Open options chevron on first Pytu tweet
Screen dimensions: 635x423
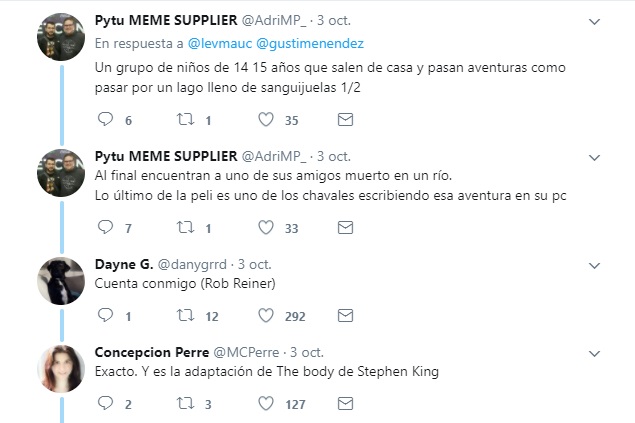(596, 21)
